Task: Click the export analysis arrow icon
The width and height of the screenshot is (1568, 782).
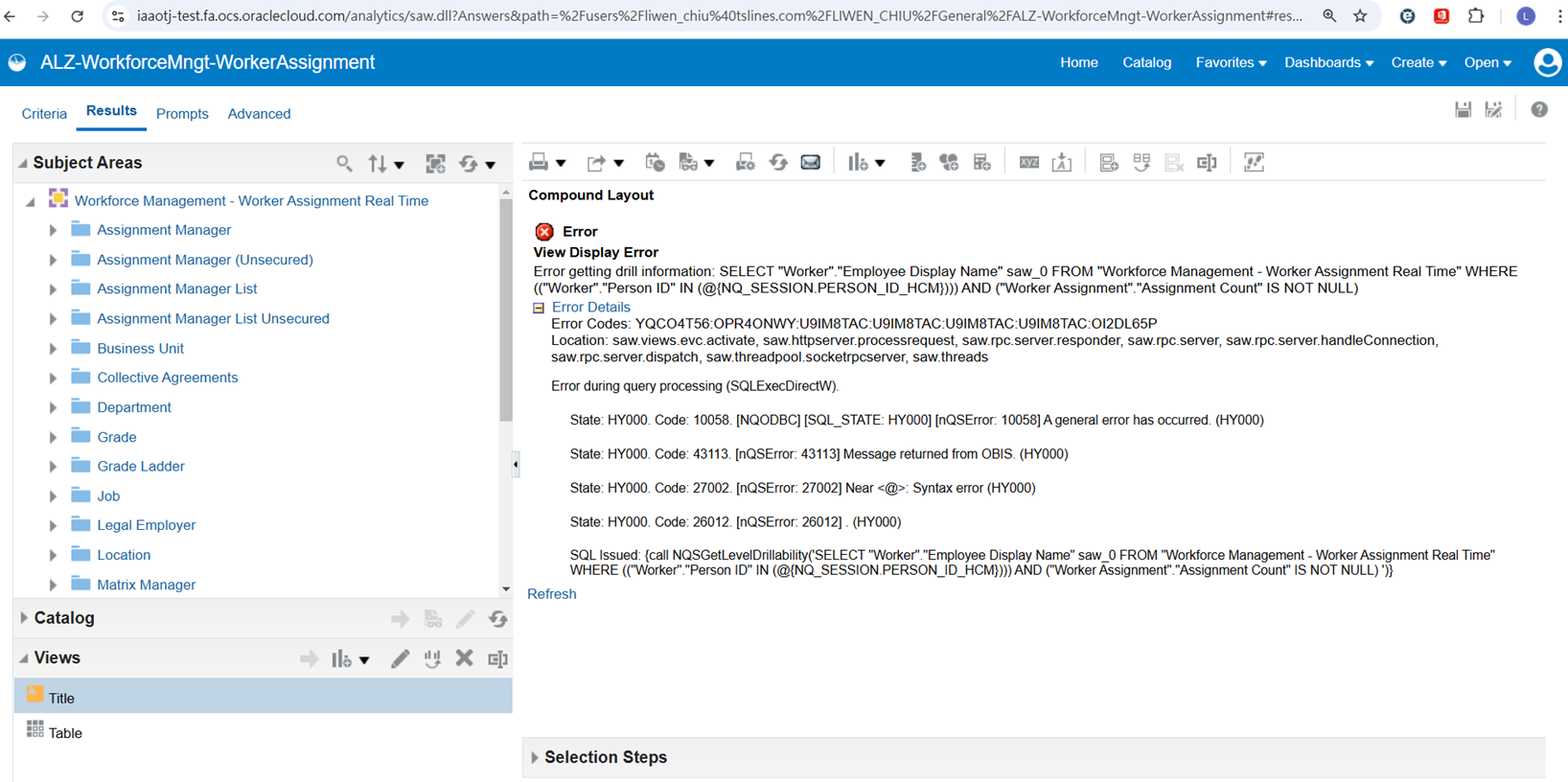Action: pyautogui.click(x=596, y=163)
